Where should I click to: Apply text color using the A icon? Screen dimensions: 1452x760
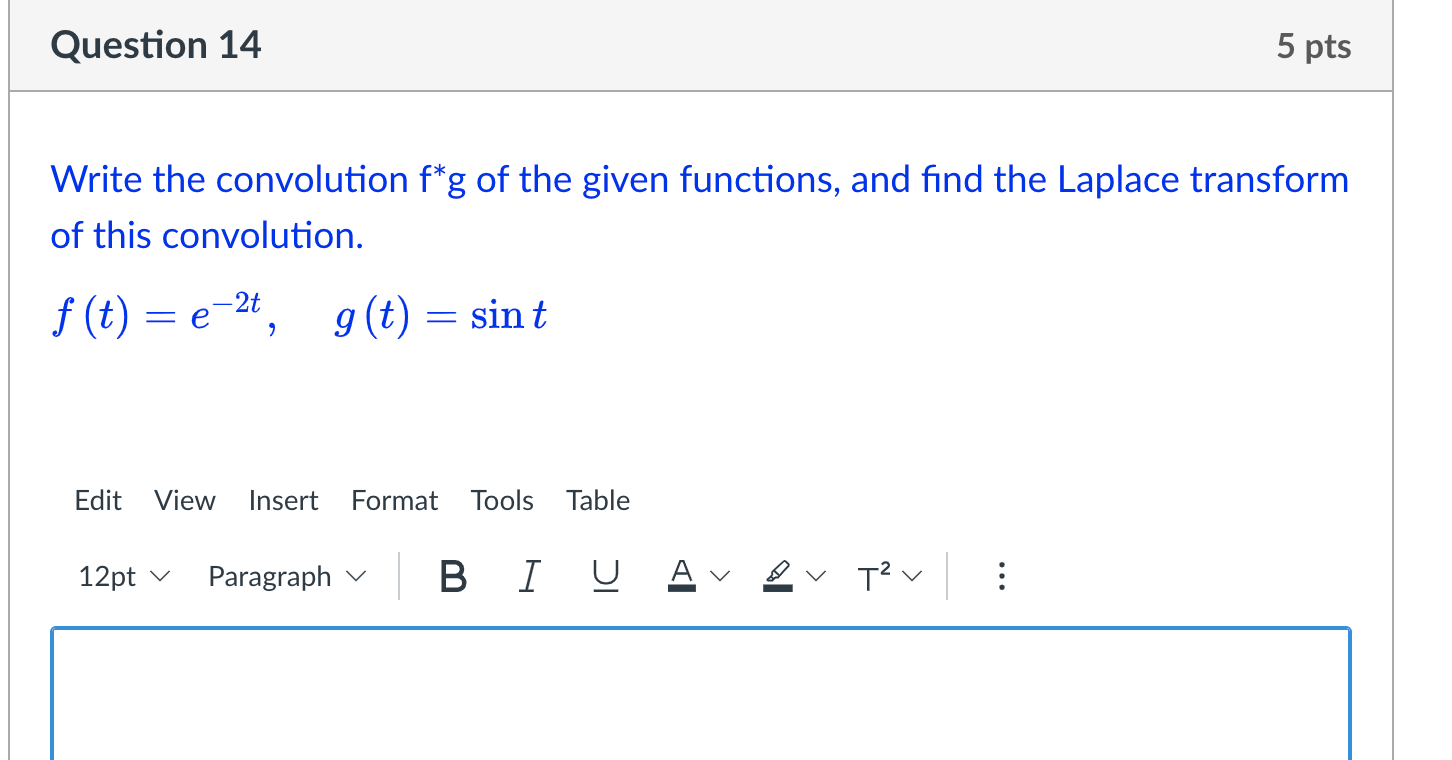click(681, 574)
